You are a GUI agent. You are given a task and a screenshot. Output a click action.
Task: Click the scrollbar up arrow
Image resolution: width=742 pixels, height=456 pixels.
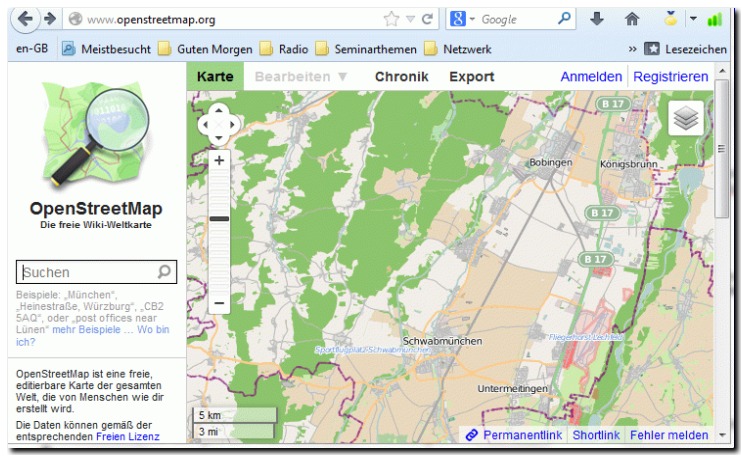coord(722,71)
